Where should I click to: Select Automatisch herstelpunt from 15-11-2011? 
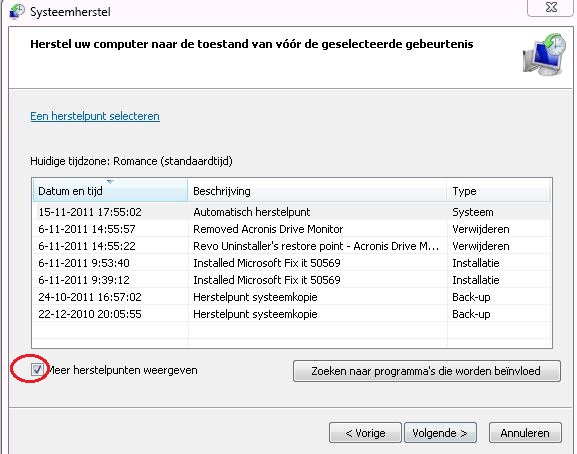[x=292, y=212]
